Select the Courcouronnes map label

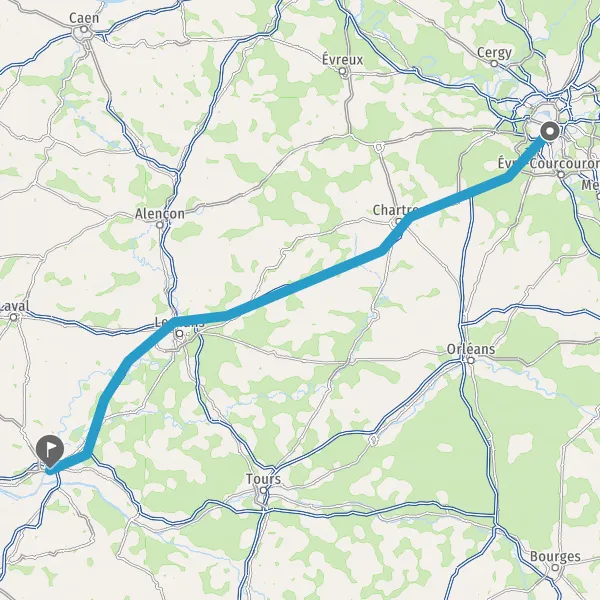click(x=565, y=164)
